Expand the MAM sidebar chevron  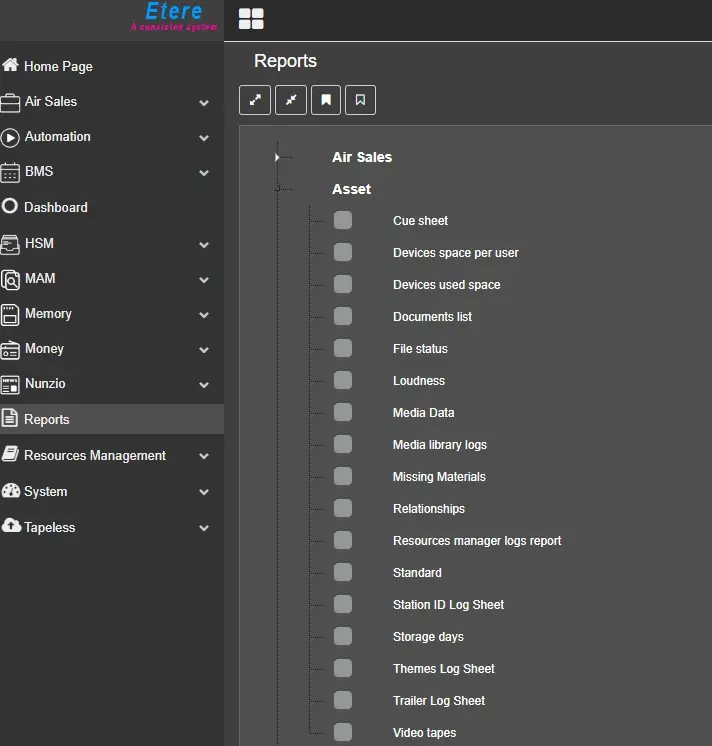coord(204,280)
